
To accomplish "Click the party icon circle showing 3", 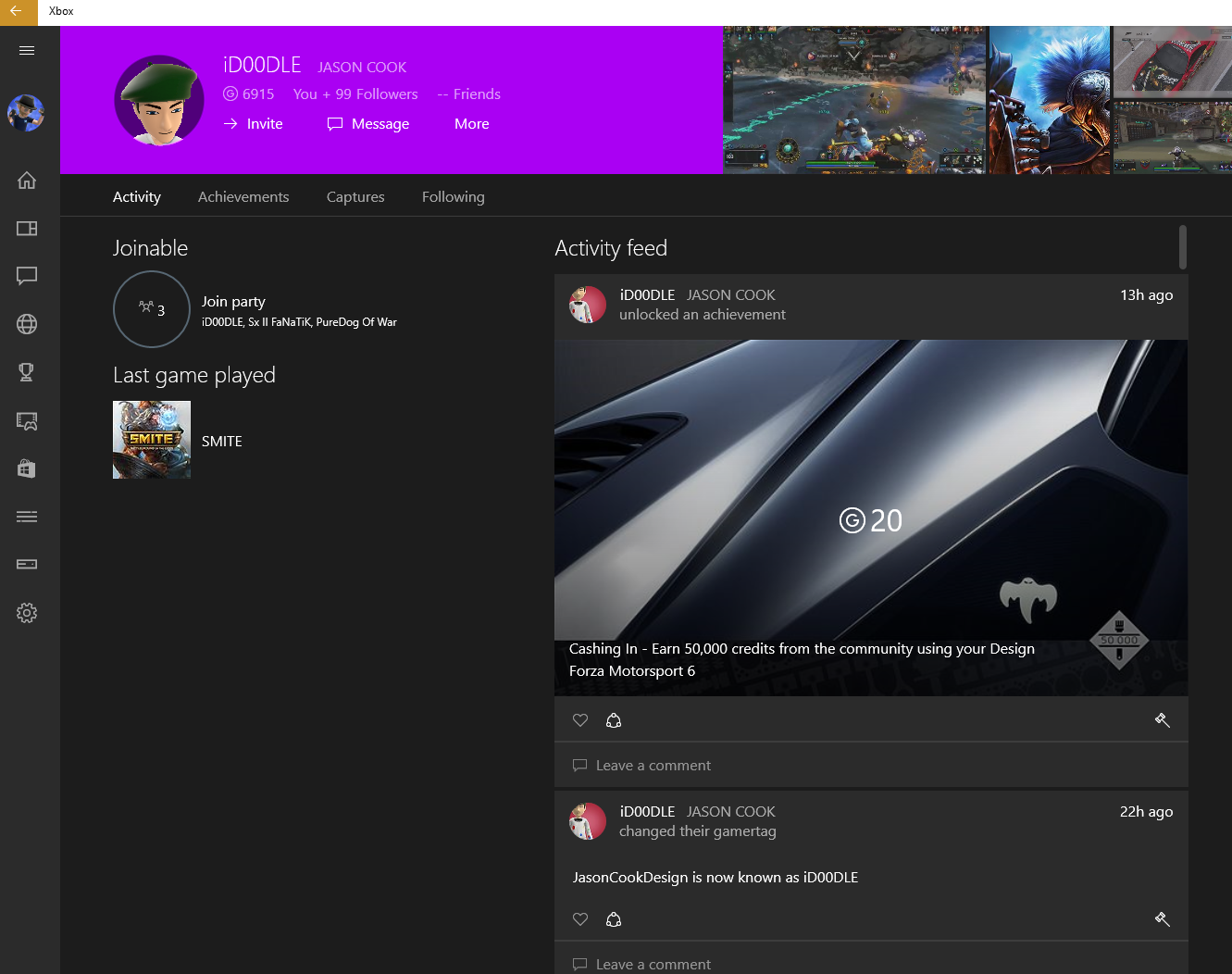I will (x=152, y=309).
